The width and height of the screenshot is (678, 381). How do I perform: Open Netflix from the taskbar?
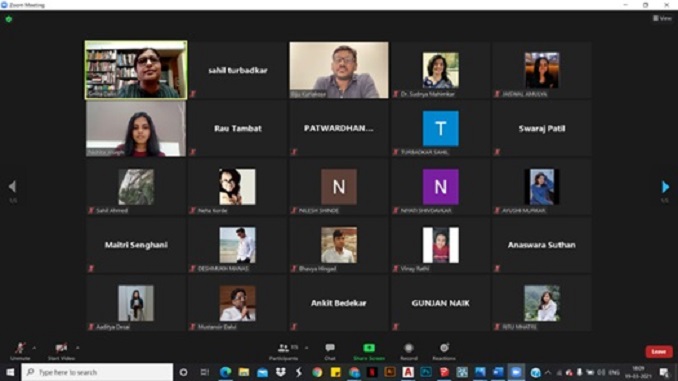[372, 372]
